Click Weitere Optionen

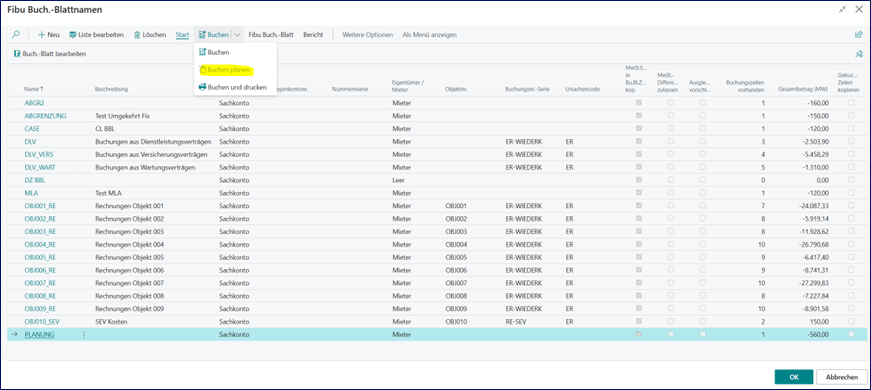point(367,34)
